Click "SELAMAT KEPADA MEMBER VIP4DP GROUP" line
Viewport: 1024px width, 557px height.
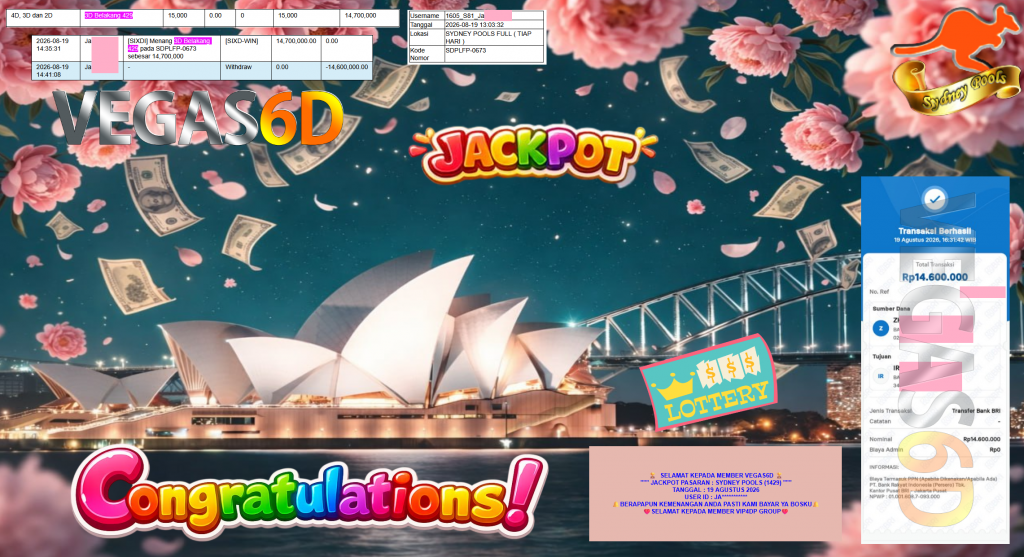(x=716, y=511)
